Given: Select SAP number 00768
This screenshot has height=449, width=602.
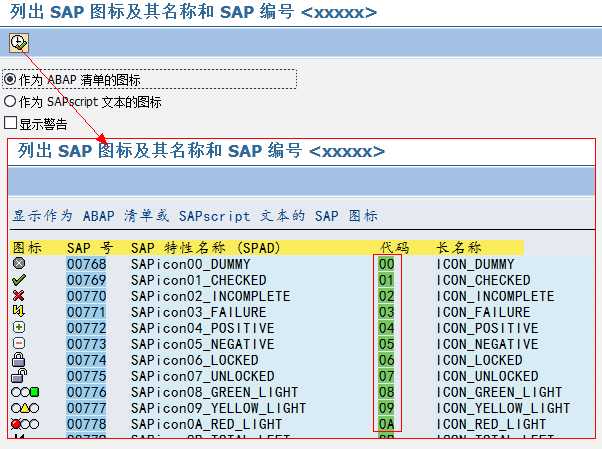Looking at the screenshot, I should 86,264.
